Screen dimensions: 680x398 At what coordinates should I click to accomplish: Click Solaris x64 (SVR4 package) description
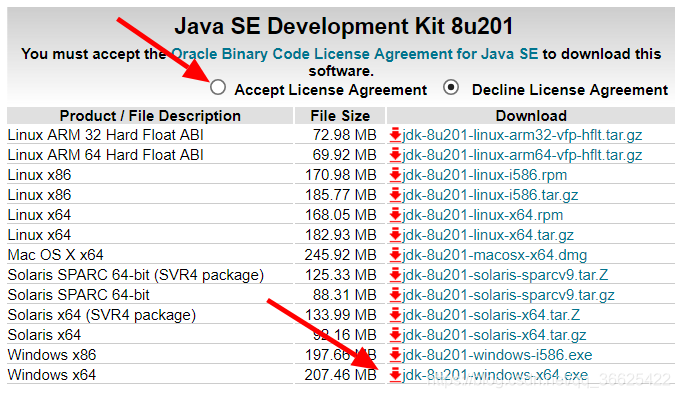tap(101, 315)
